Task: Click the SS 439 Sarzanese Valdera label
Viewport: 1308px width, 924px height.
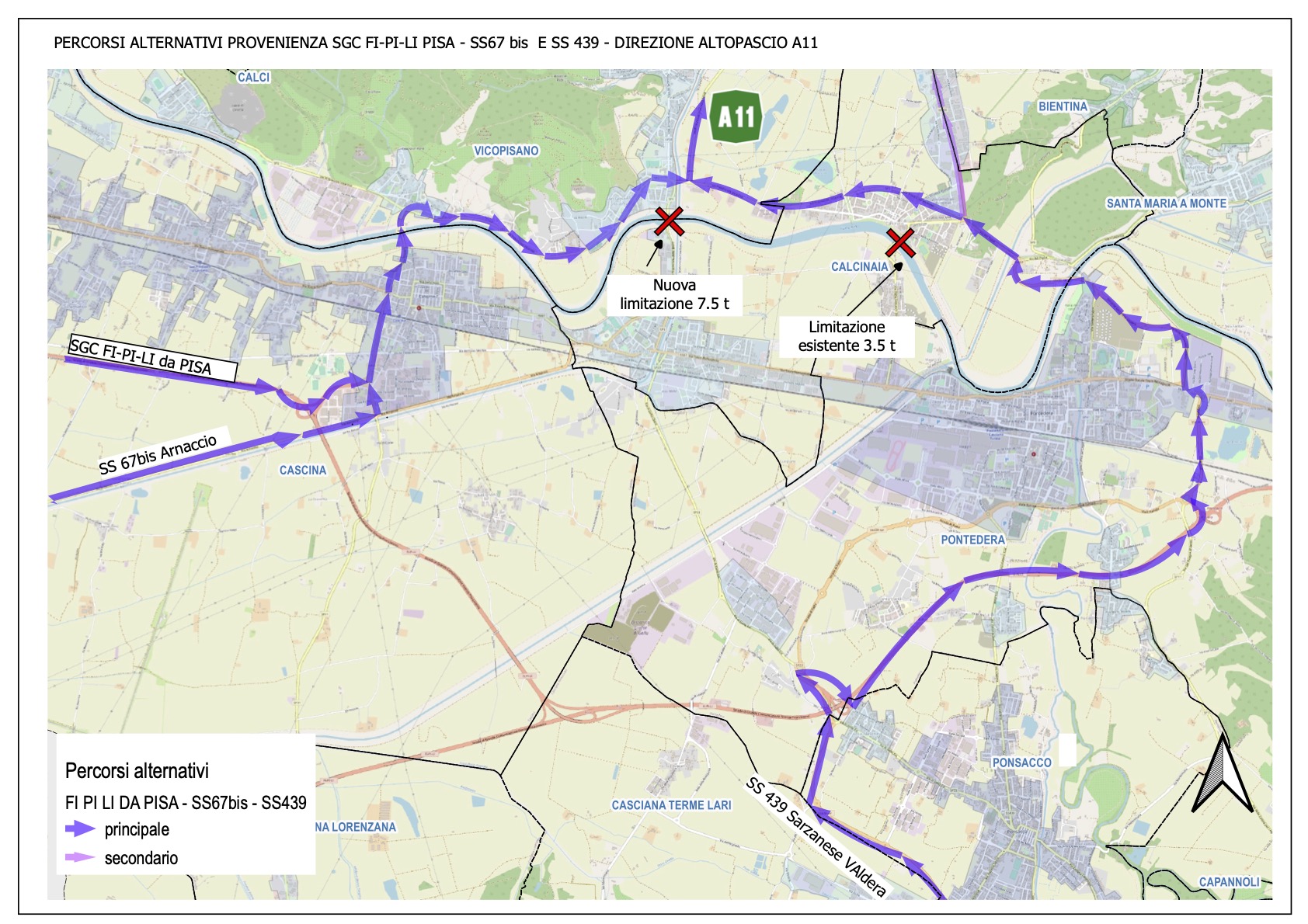Action: click(x=816, y=837)
